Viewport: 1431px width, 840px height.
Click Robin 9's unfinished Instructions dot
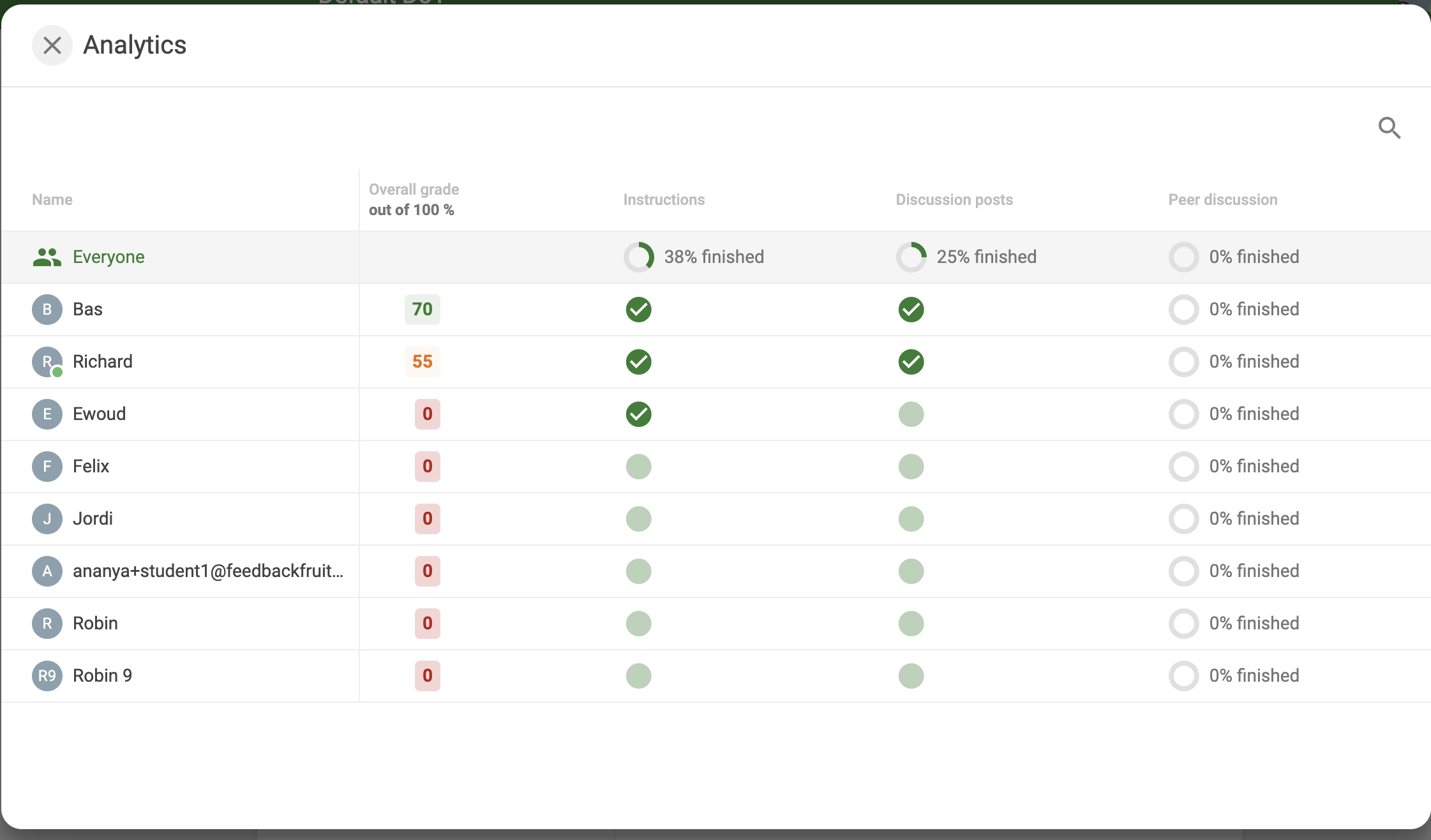point(639,676)
